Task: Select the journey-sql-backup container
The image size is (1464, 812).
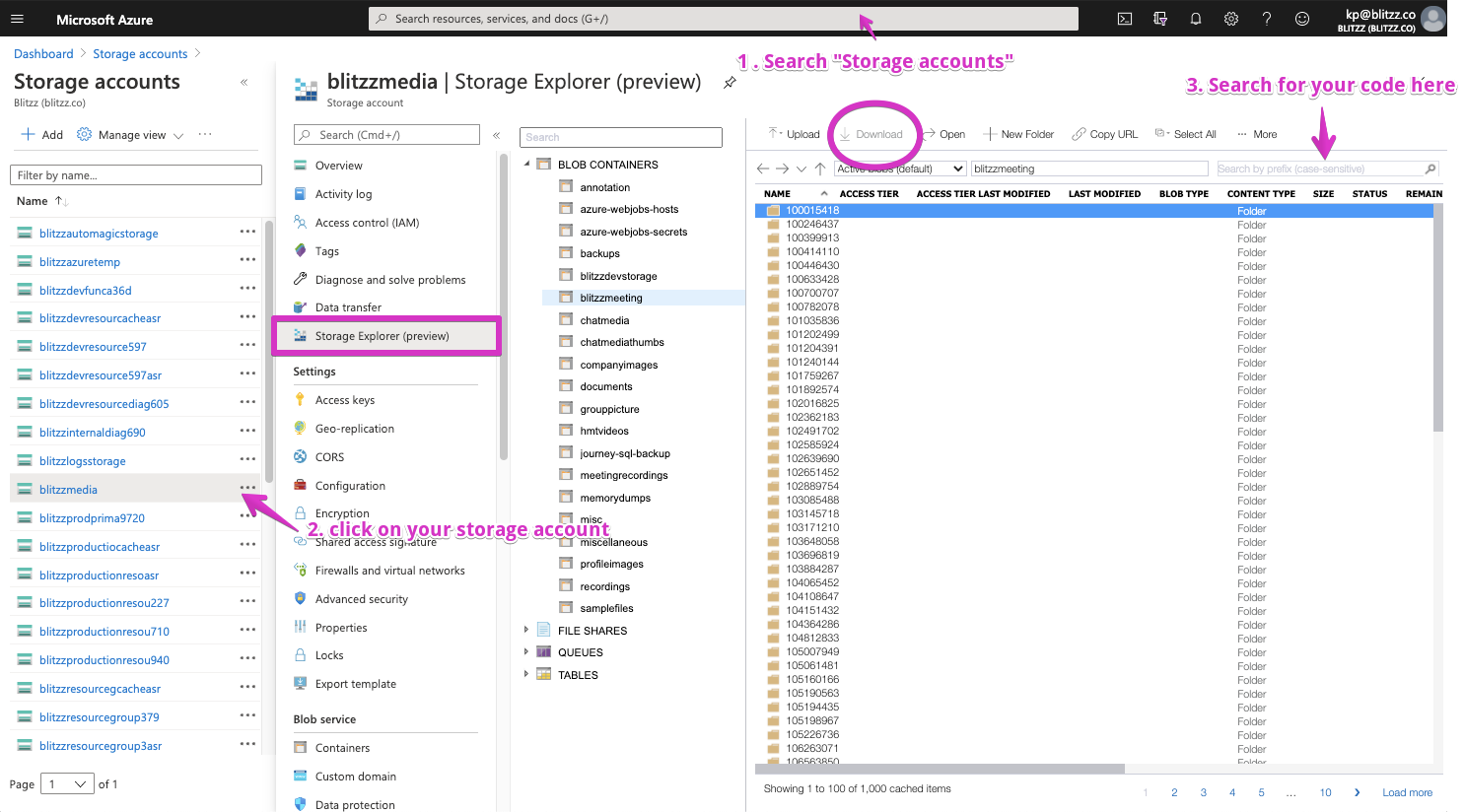Action: pos(625,453)
